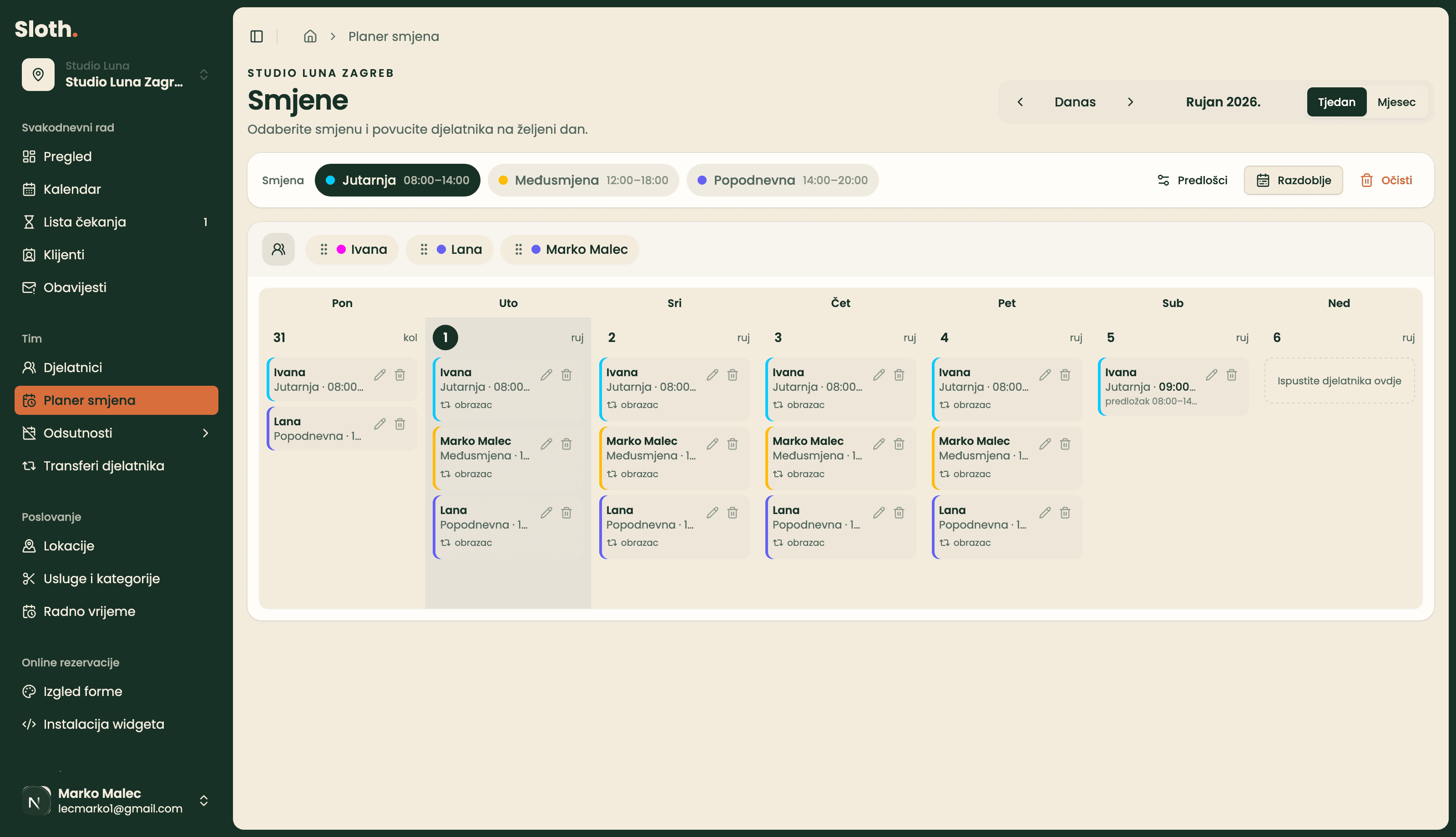Delete Lana's Monday Popodnevna shift
The image size is (1456, 837).
point(400,424)
